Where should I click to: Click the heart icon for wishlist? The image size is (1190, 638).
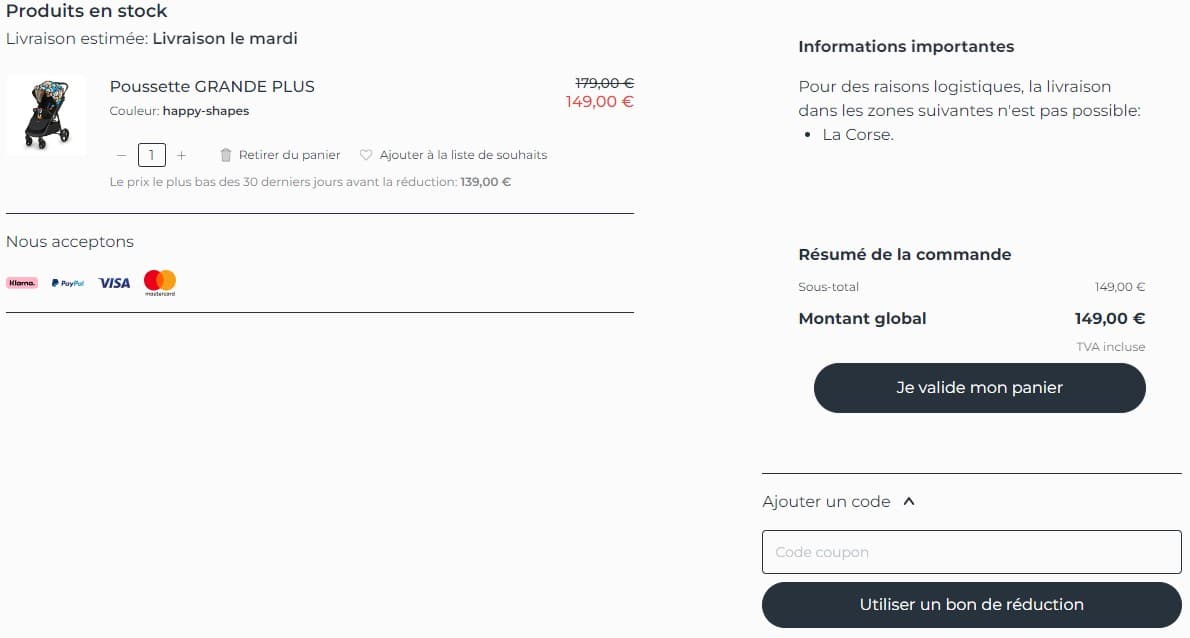[x=364, y=155]
